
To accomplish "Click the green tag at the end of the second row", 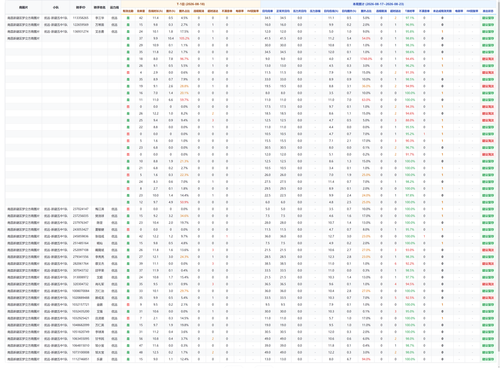I will pos(488,25).
